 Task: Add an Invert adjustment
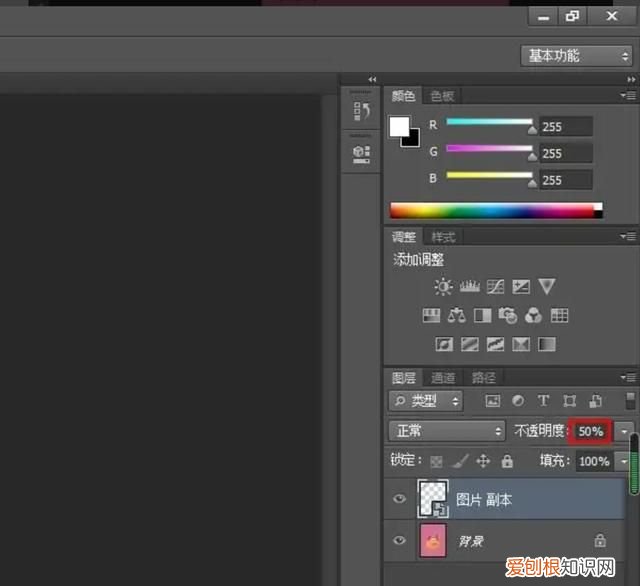(x=444, y=344)
